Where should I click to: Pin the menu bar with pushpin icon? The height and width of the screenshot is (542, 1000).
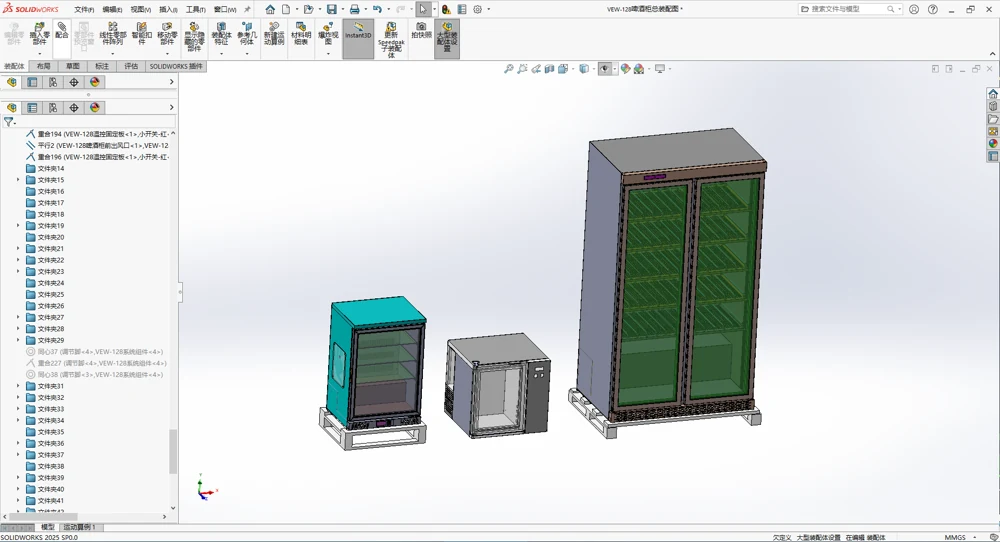pyautogui.click(x=247, y=9)
